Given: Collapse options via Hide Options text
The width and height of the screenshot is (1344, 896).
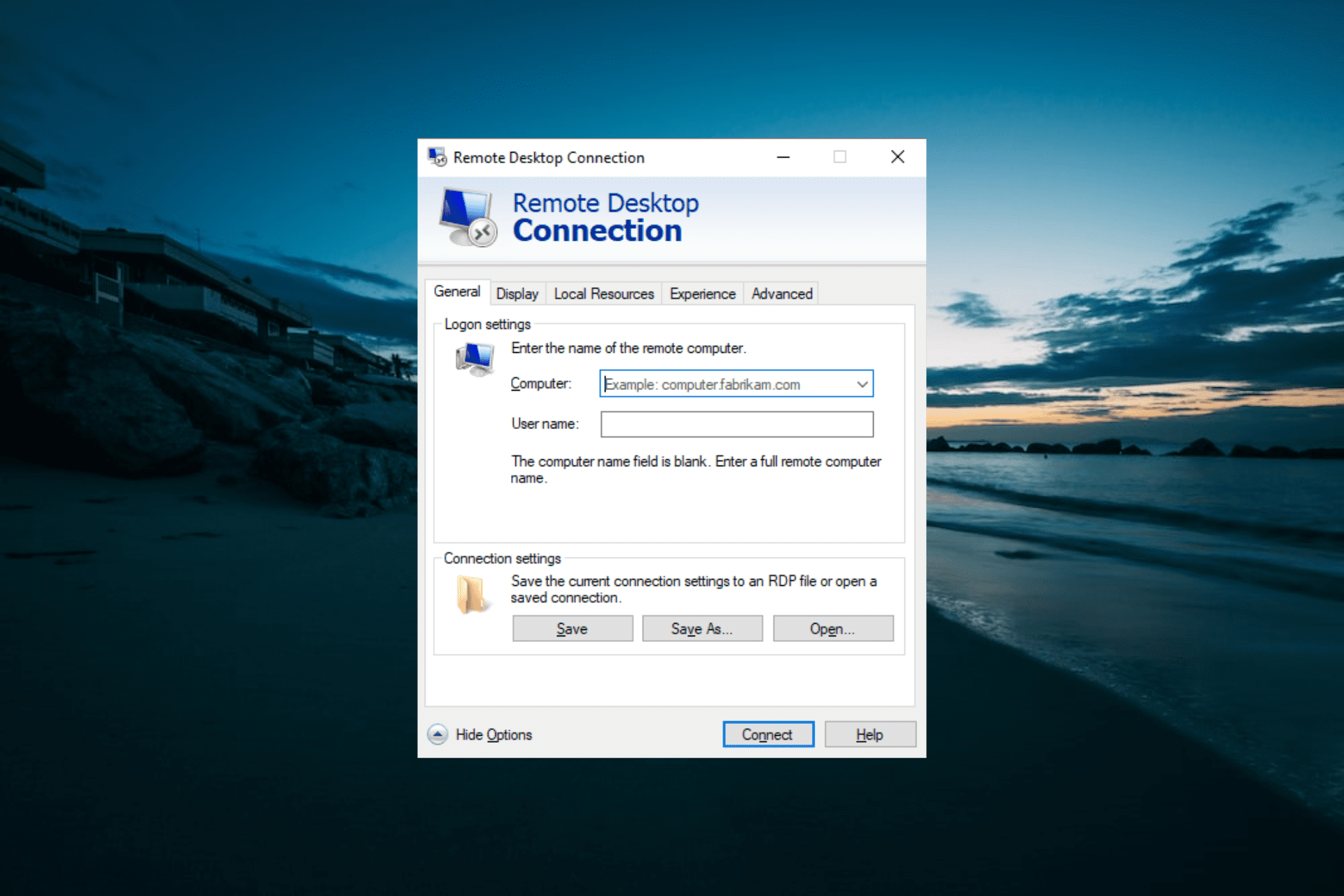Looking at the screenshot, I should point(493,734).
